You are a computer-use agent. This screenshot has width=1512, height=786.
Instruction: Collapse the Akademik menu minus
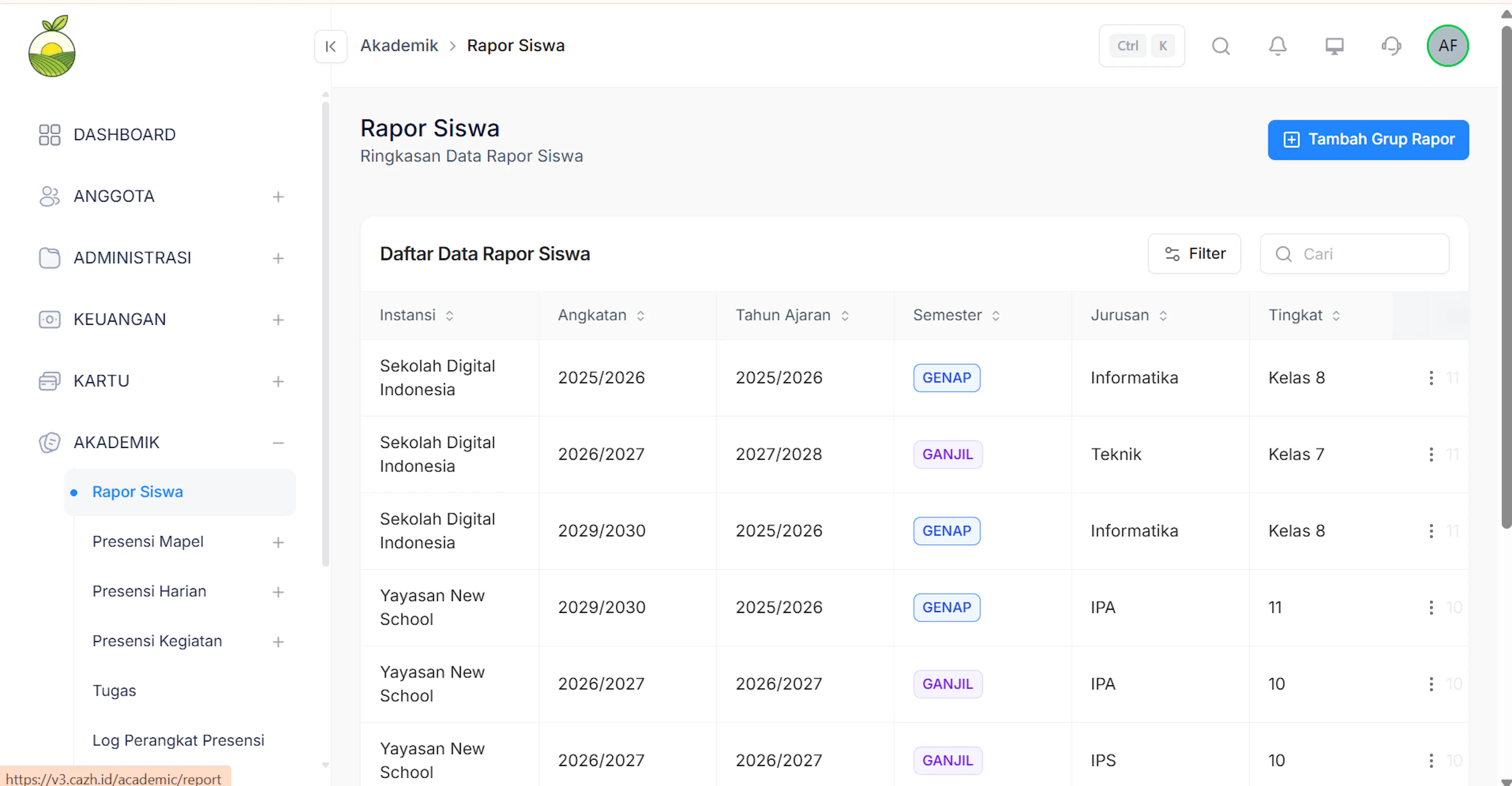[x=278, y=443]
